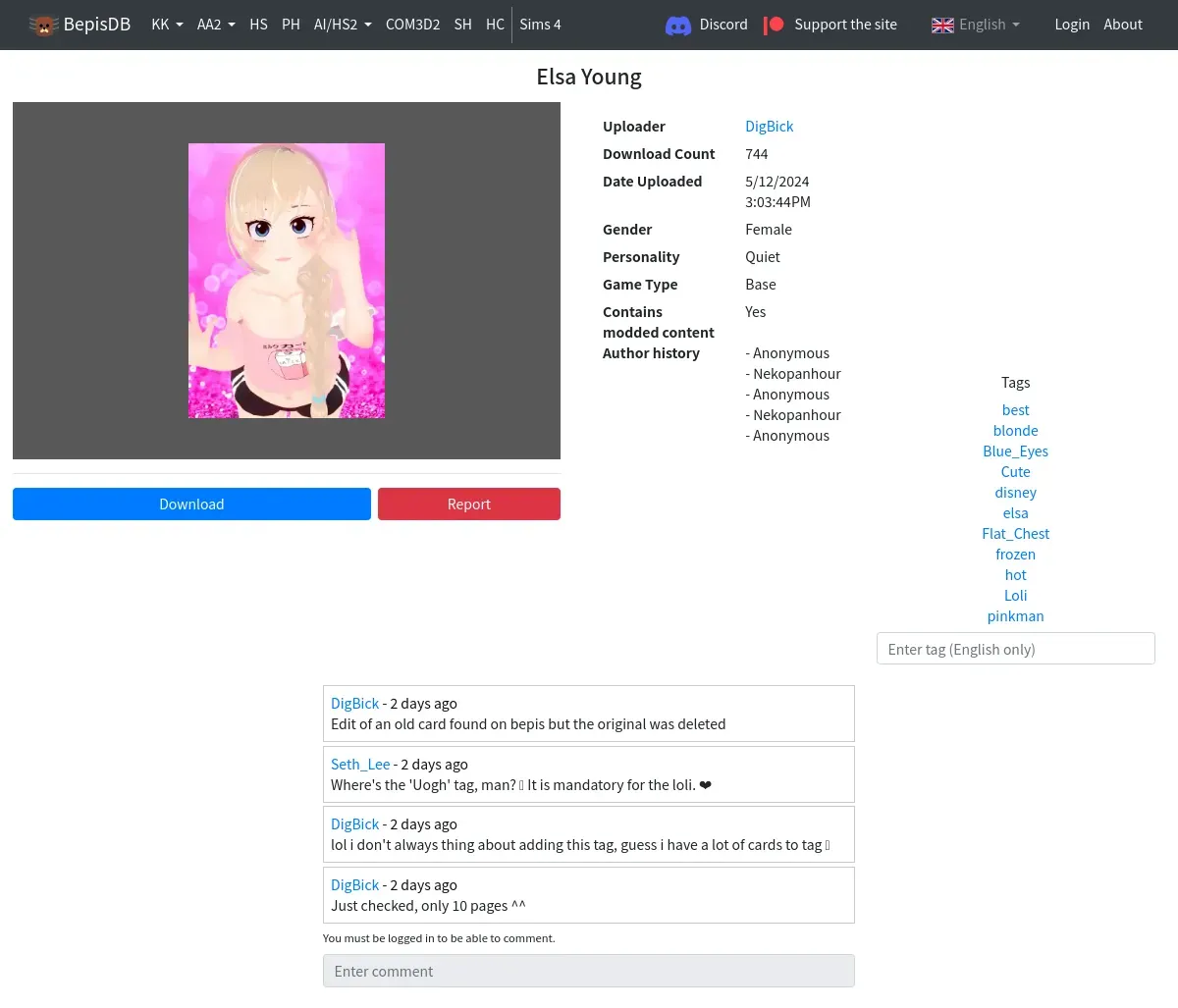Select the 'blonde' tag

[x=1015, y=431]
